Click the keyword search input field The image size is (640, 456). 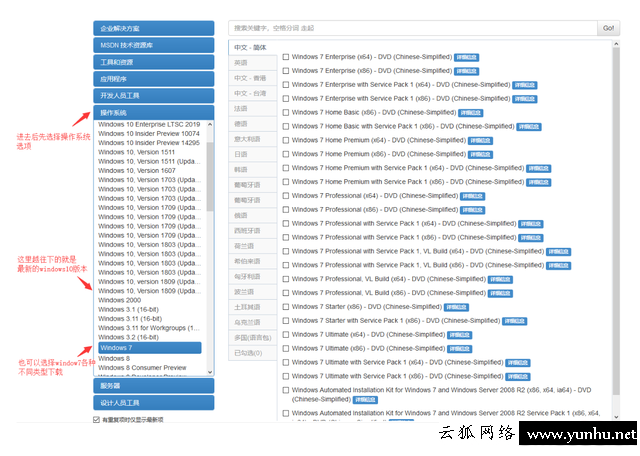coord(413,28)
